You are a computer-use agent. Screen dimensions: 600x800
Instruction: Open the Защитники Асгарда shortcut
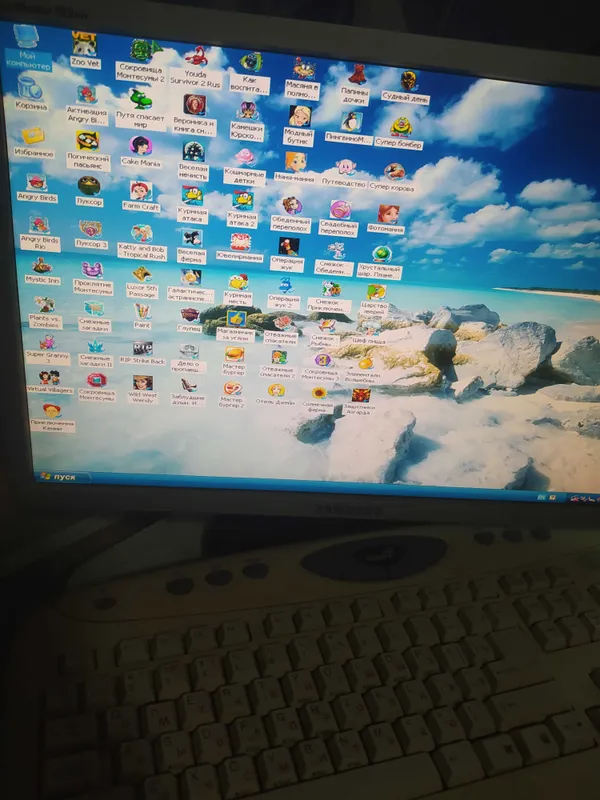click(x=360, y=402)
